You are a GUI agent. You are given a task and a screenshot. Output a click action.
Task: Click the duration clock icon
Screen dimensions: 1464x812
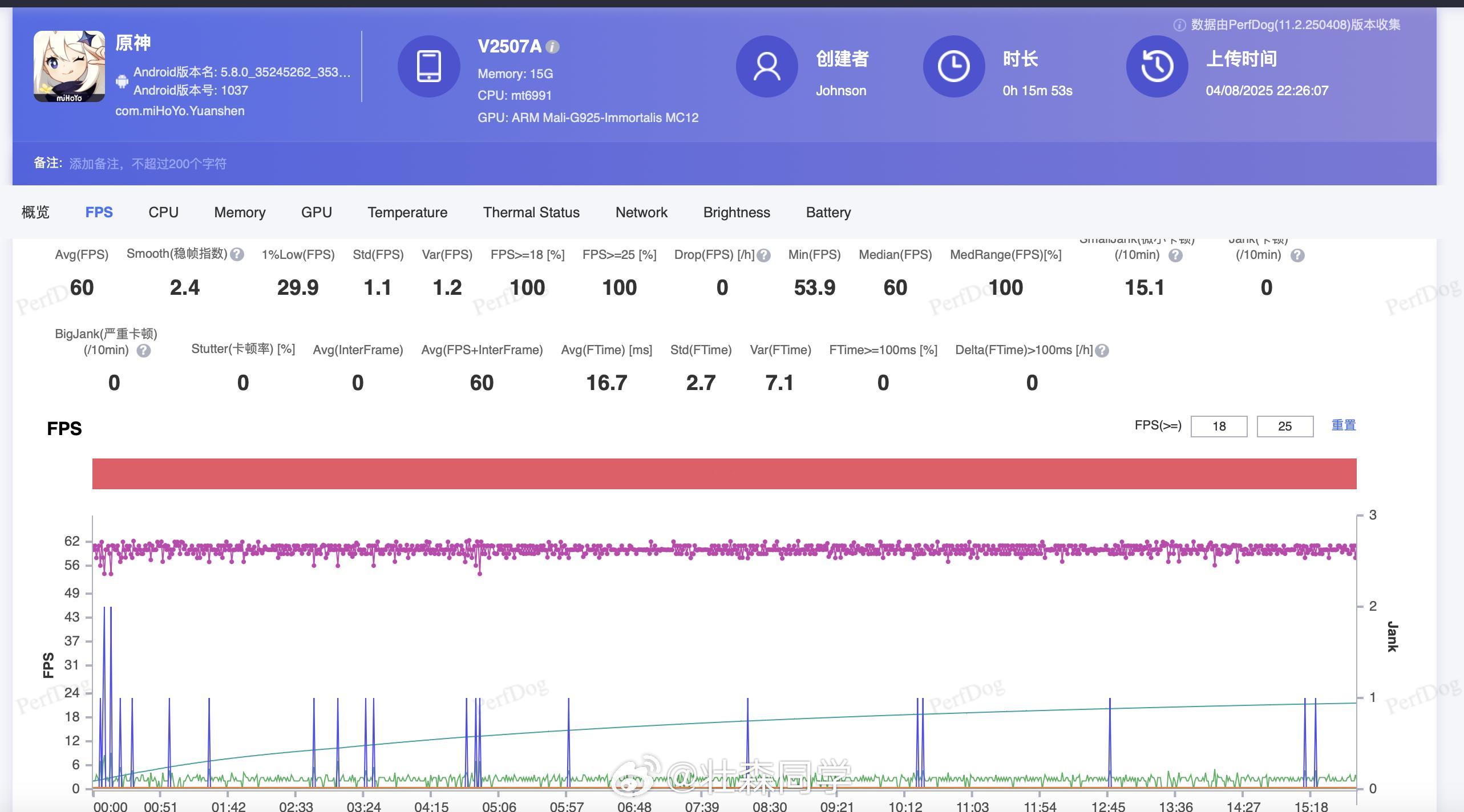click(x=954, y=66)
